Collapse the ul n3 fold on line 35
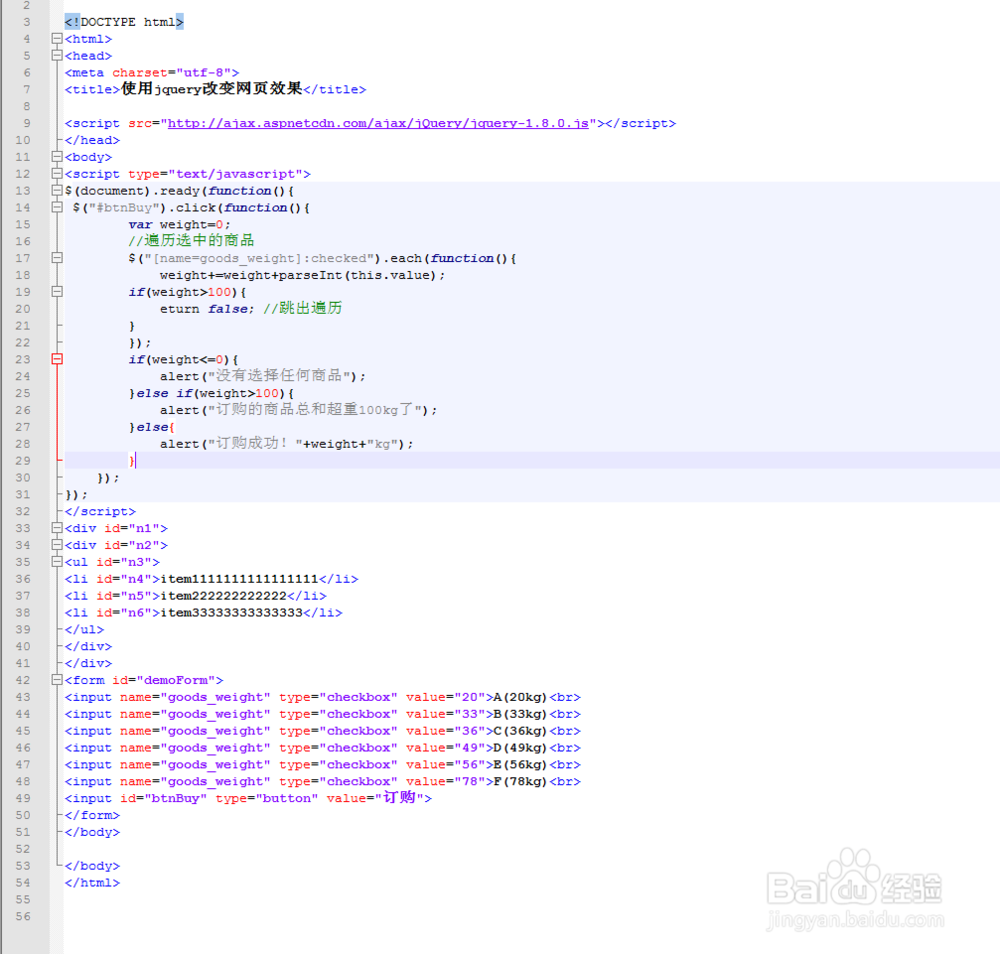This screenshot has height=954, width=1000. [57, 562]
